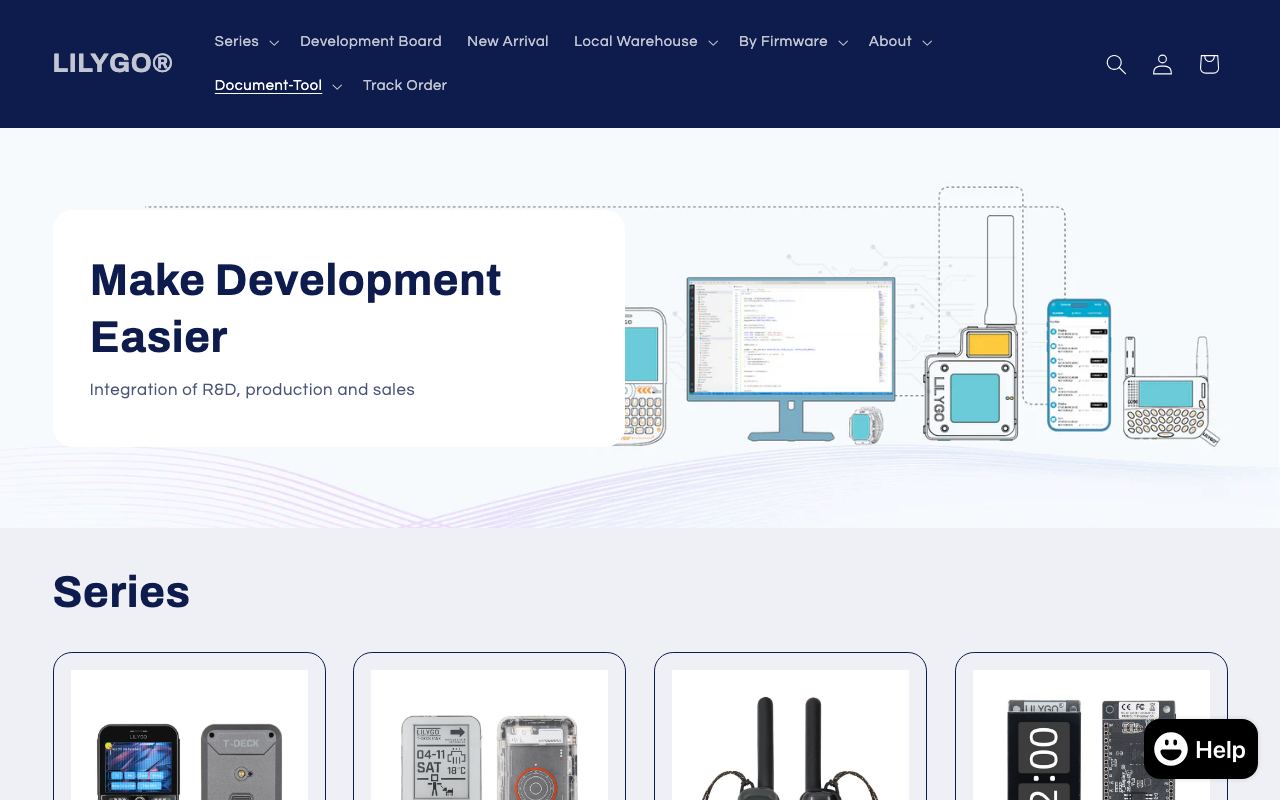This screenshot has height=800, width=1280.
Task: Click the Make Development Easier banner heading
Action: click(296, 308)
